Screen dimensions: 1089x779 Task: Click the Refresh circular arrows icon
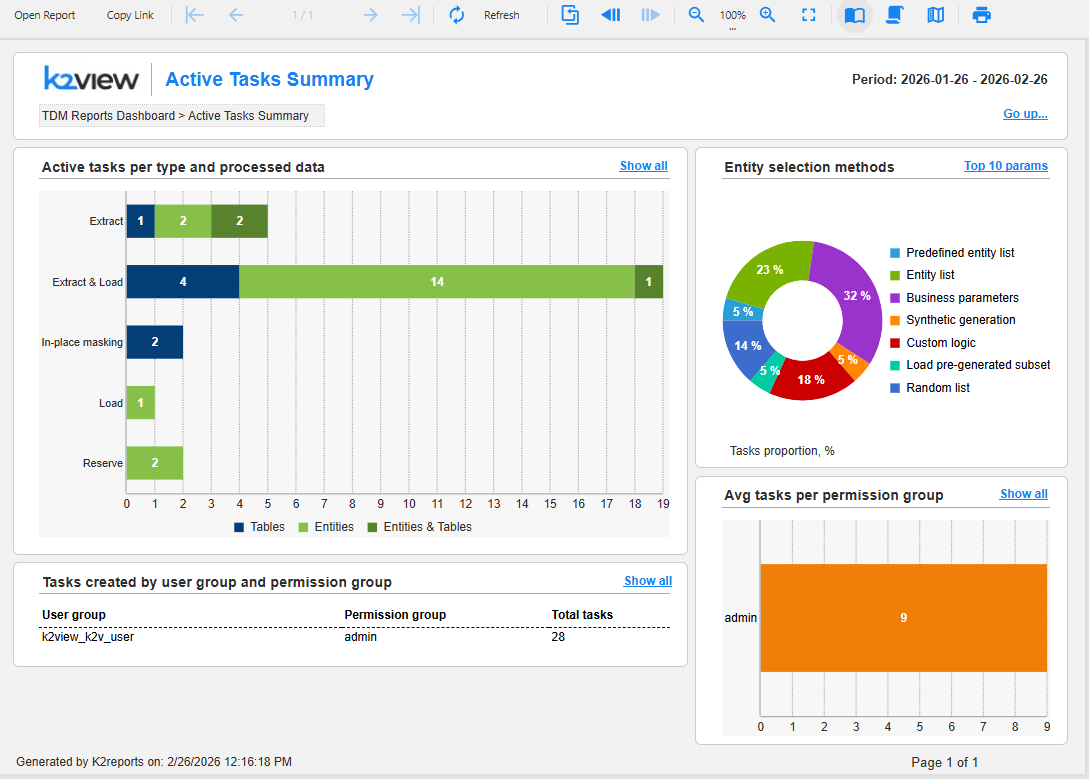(457, 15)
